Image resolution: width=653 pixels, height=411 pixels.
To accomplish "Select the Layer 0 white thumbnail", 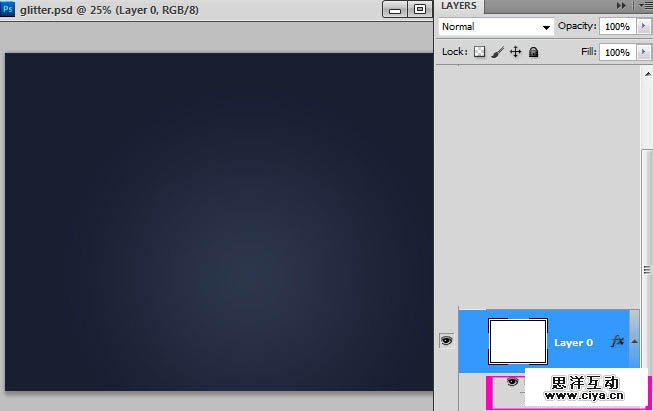I will (517, 341).
